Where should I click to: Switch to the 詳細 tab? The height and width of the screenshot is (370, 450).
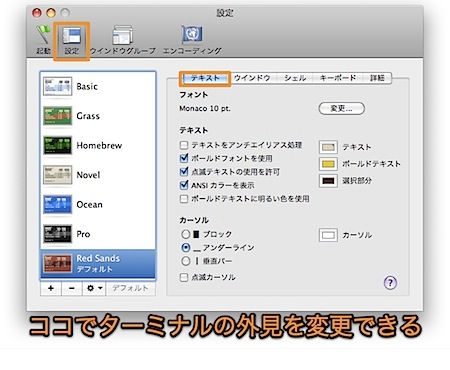(377, 78)
